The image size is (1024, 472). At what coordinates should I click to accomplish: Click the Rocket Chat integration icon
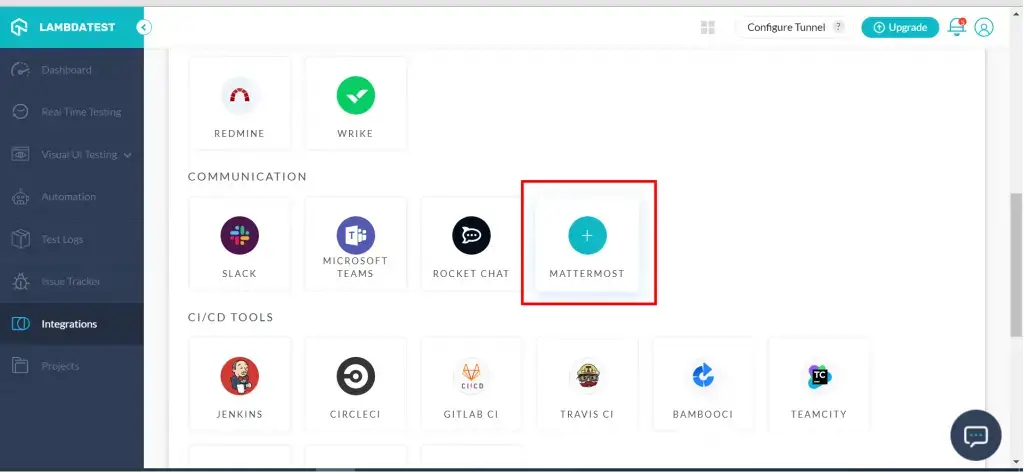click(471, 236)
